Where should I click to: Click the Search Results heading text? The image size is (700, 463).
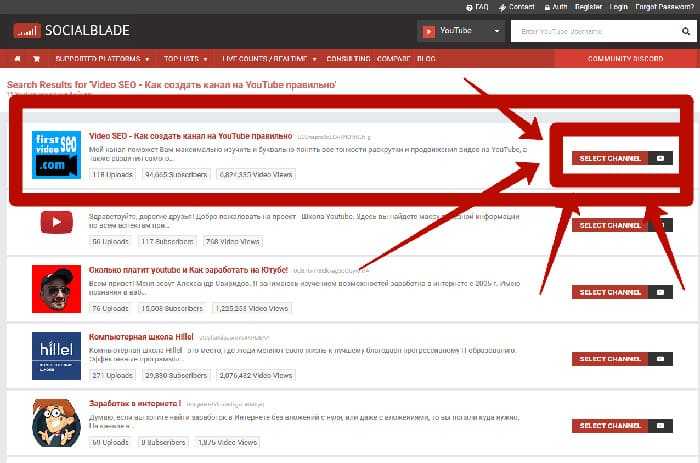[171, 85]
